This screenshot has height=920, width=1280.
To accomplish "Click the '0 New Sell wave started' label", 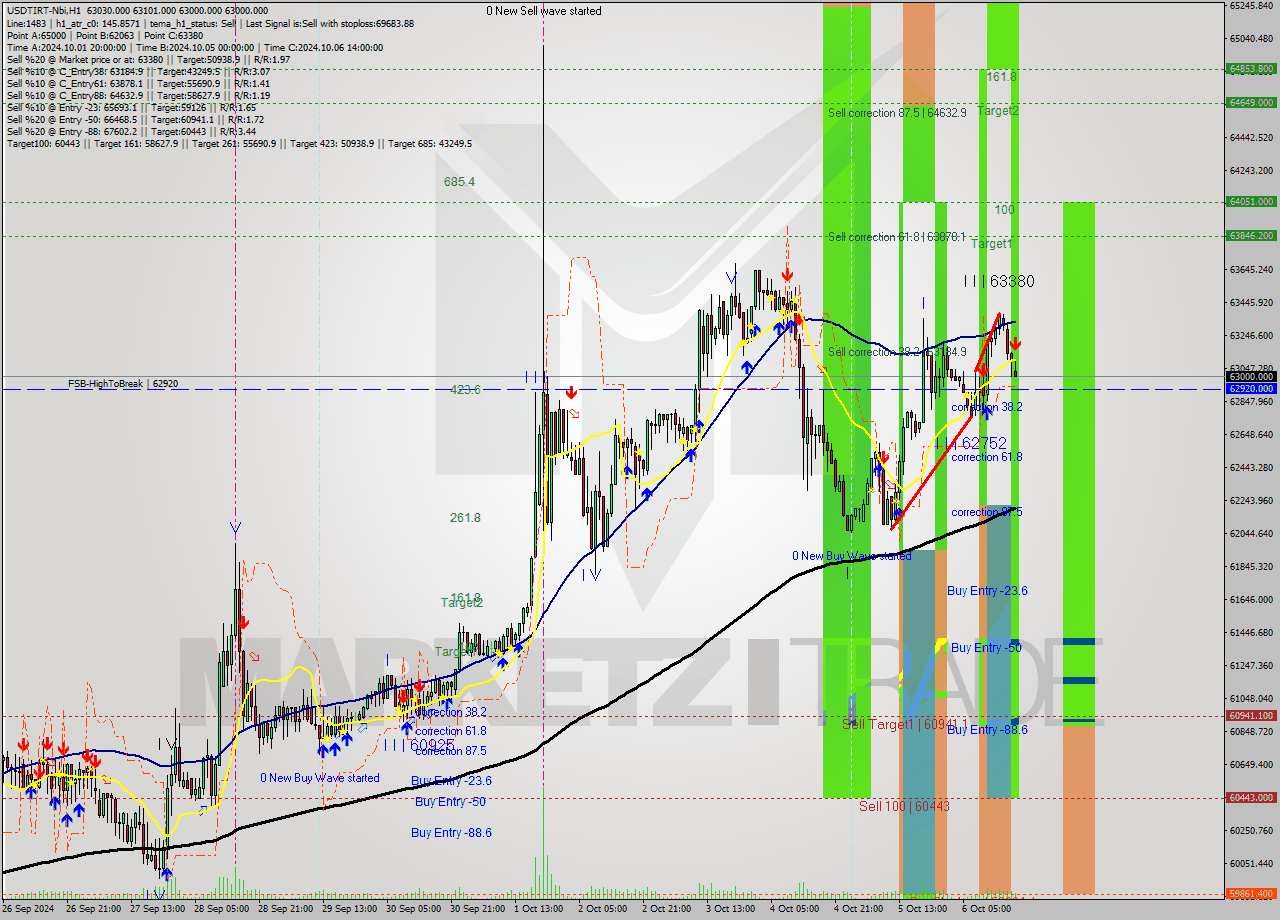I will tap(544, 11).
